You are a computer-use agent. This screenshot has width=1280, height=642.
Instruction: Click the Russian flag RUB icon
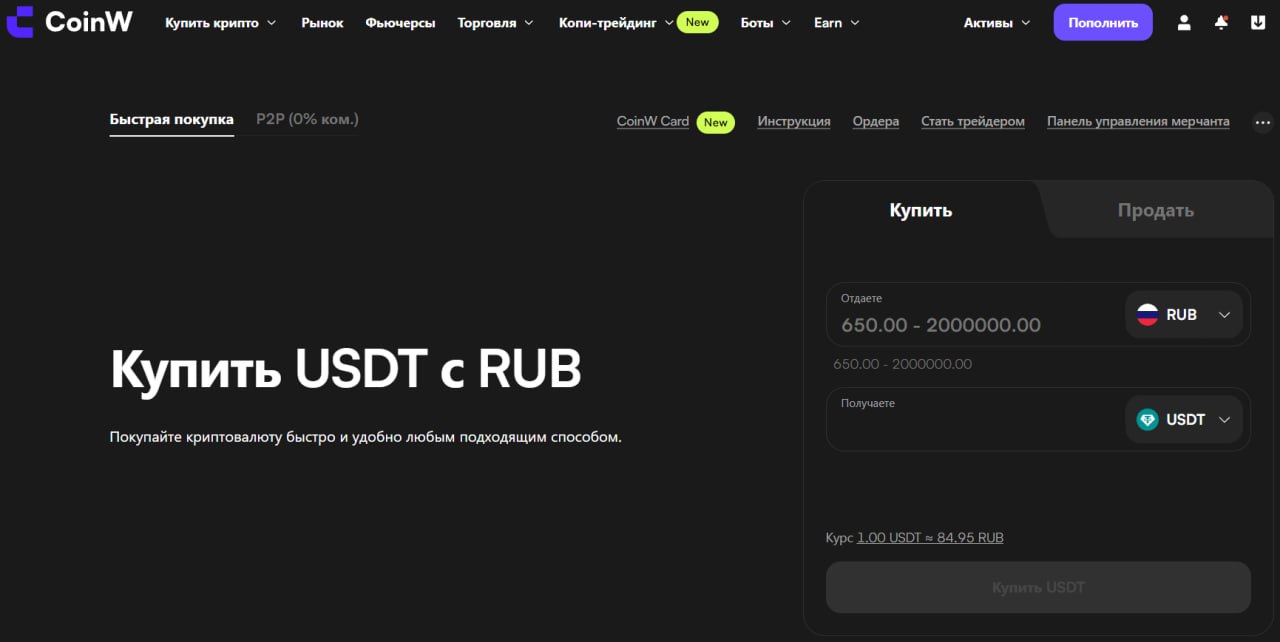click(1147, 315)
